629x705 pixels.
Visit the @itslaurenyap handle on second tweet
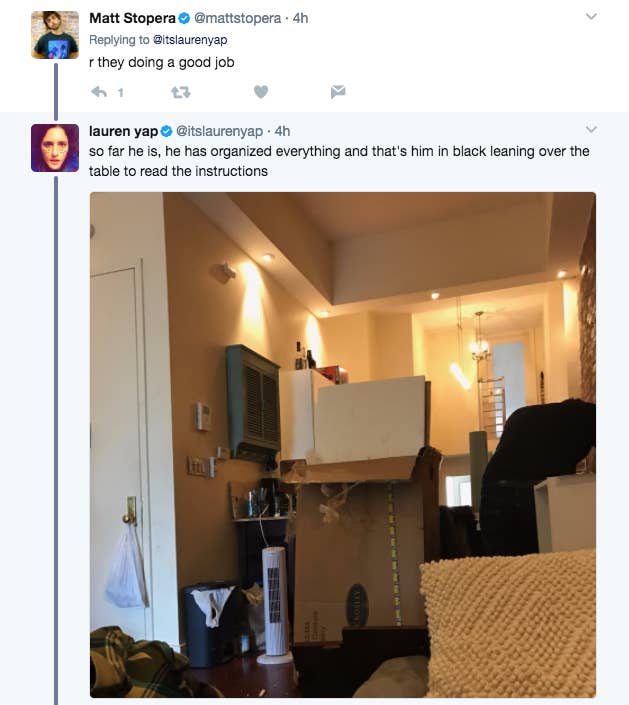click(219, 131)
